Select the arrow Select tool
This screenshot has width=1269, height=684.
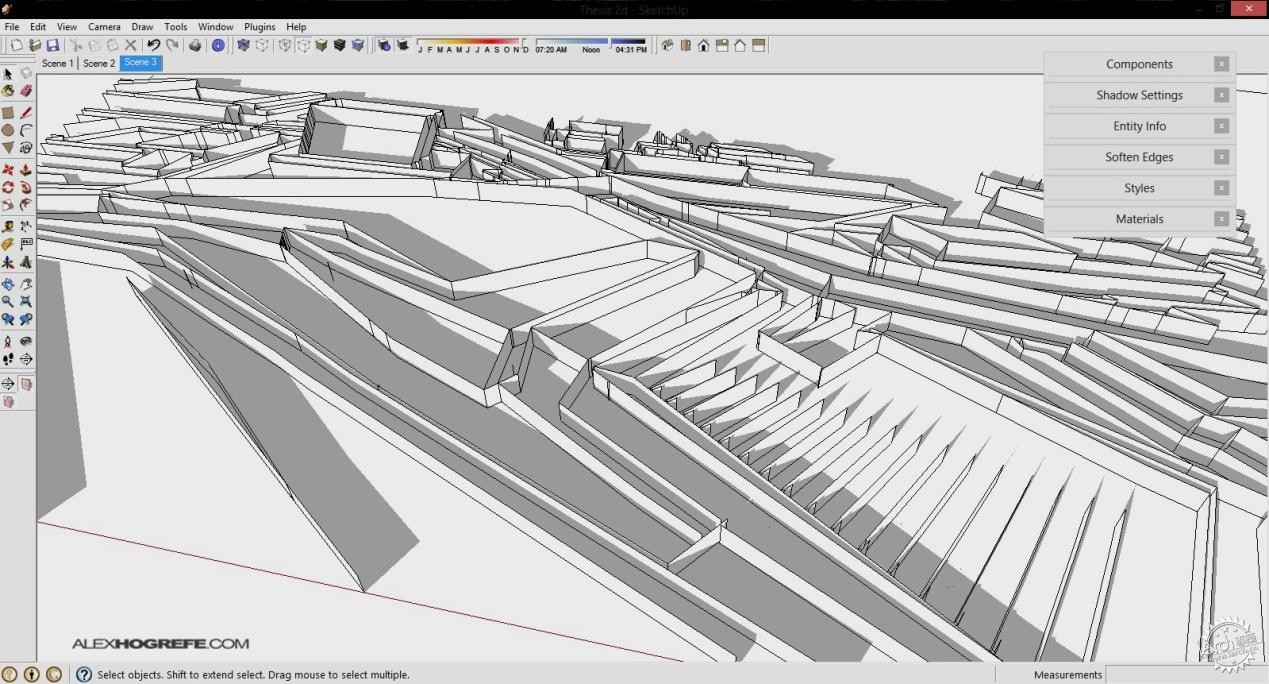(x=8, y=73)
